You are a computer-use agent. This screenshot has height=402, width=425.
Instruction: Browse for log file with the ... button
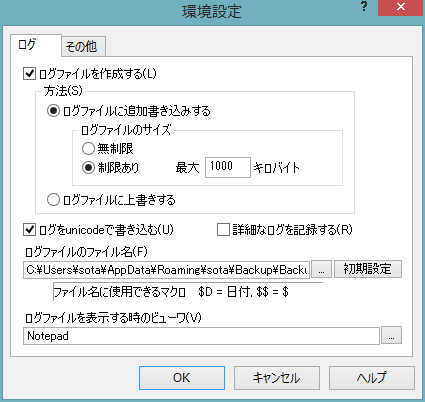[321, 269]
